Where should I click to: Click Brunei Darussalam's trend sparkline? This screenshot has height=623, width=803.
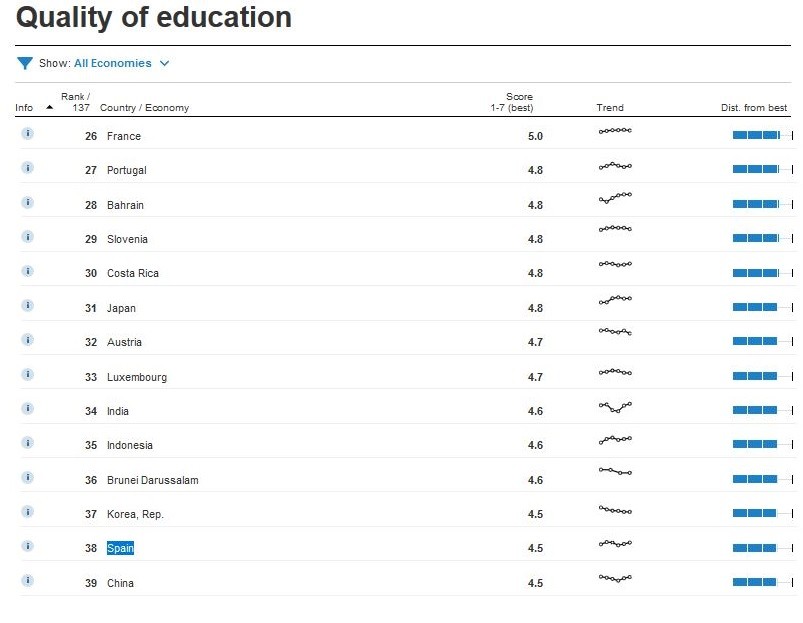(615, 471)
